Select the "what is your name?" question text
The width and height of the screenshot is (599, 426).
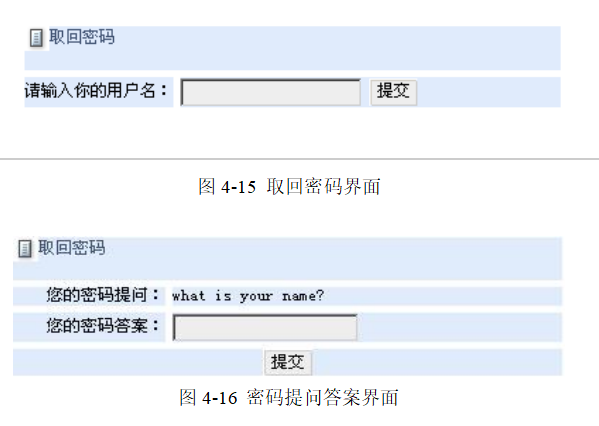(x=248, y=296)
